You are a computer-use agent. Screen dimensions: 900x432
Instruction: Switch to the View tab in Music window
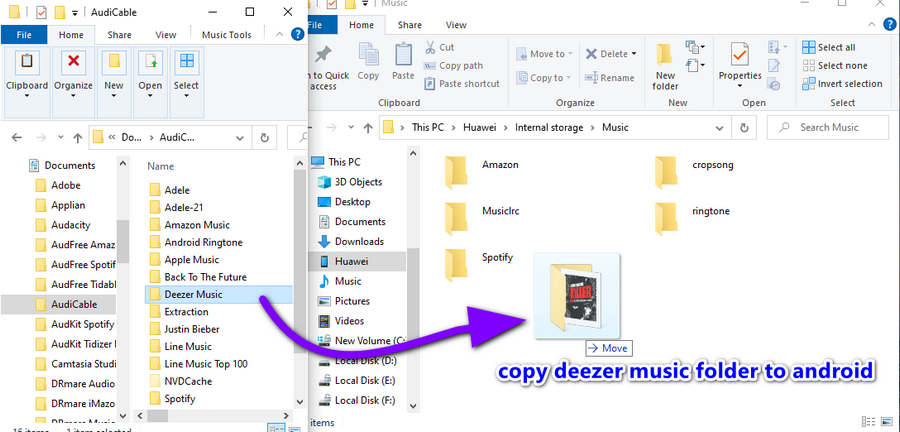pyautogui.click(x=456, y=25)
